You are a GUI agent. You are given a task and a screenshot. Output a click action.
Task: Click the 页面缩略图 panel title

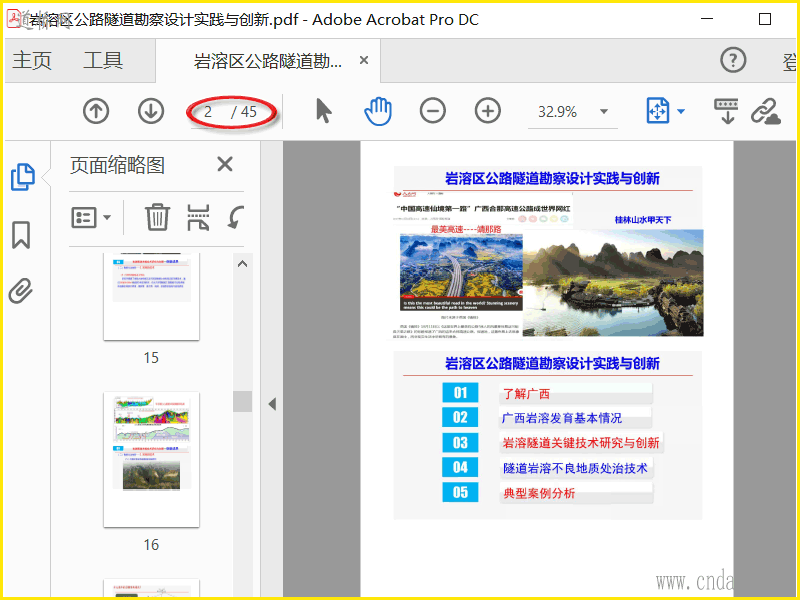tap(117, 165)
